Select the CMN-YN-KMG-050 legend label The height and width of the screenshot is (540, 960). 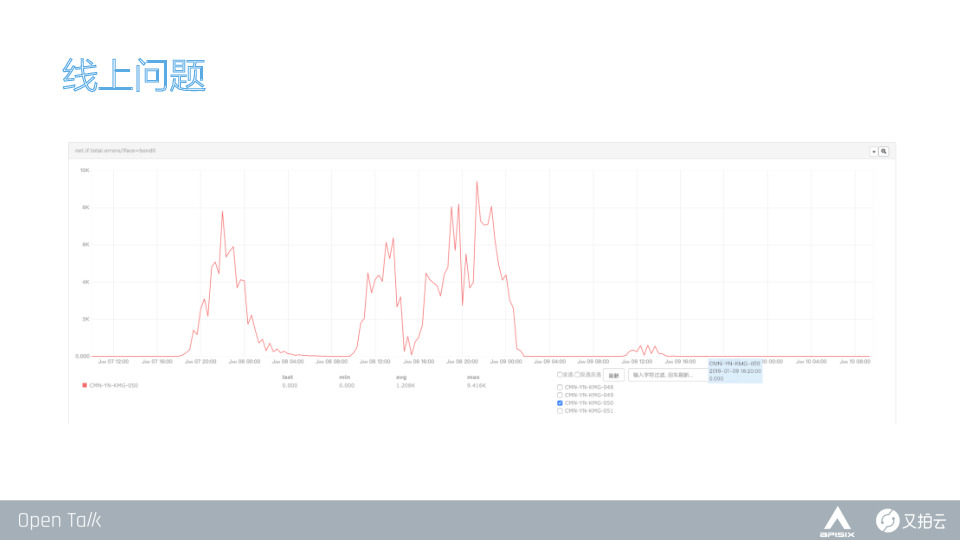click(x=113, y=386)
